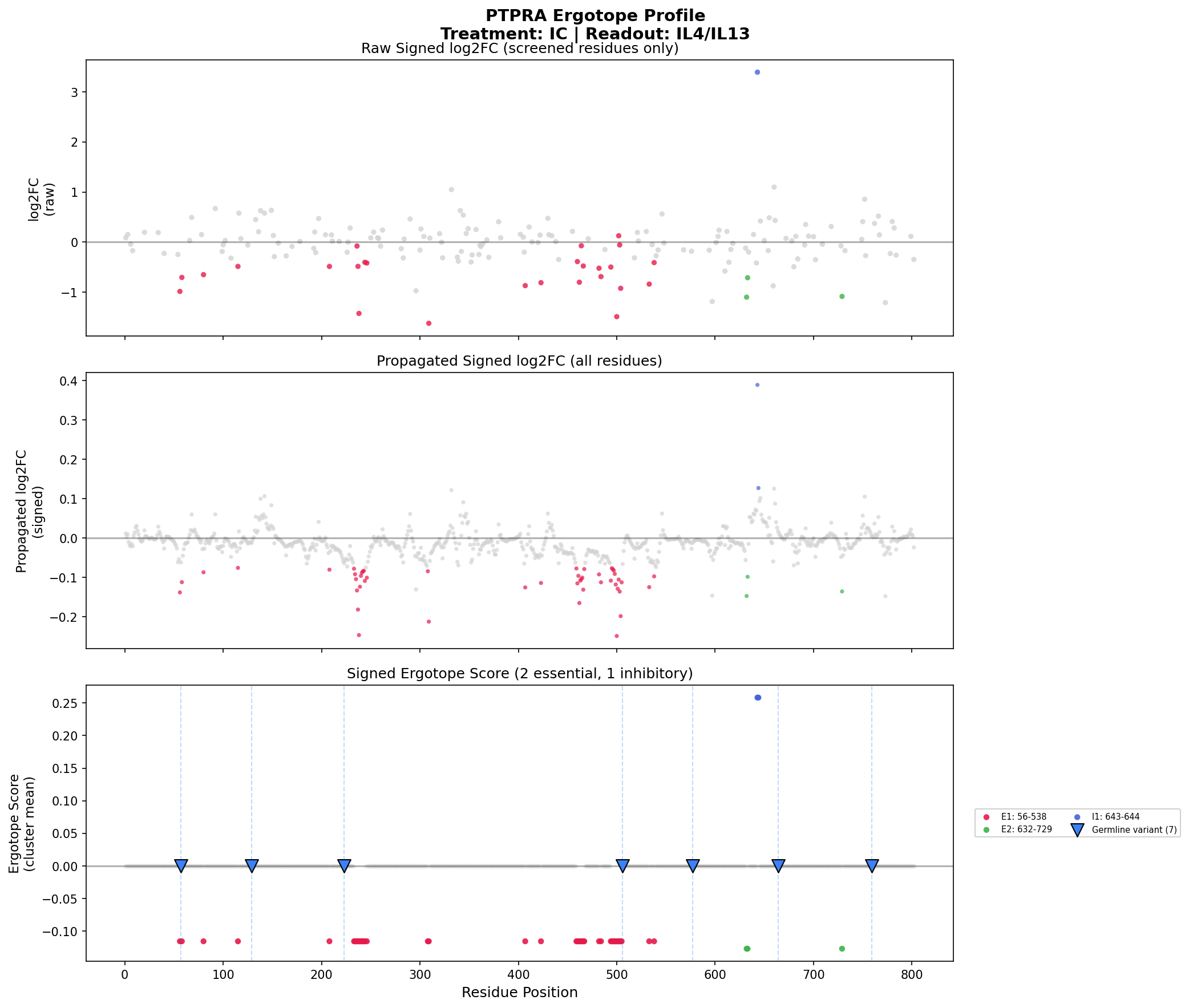
Task: Click the Propagated Signed log2FC panel title
Action: (519, 361)
